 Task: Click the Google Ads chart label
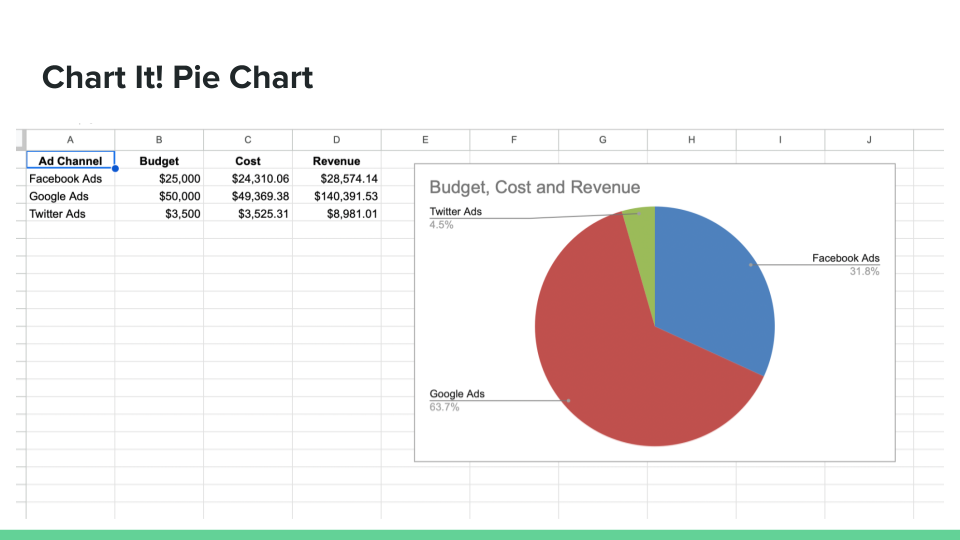coord(457,394)
